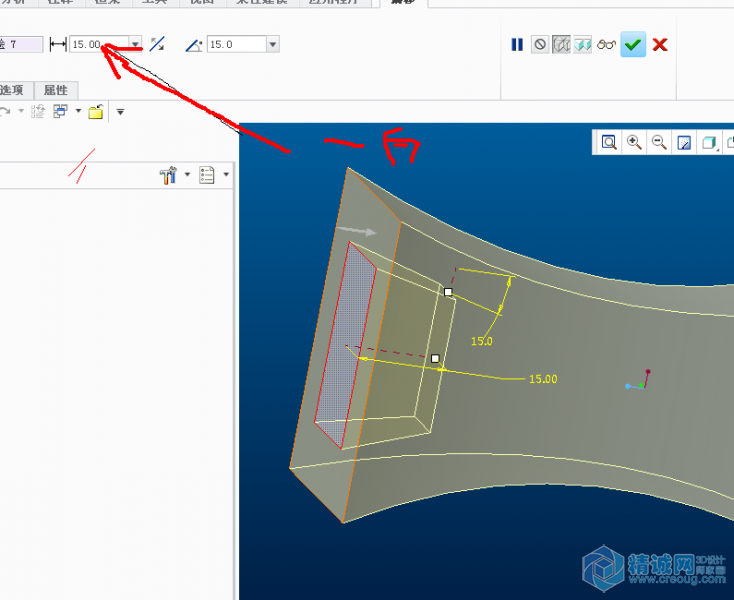The height and width of the screenshot is (600, 734).
Task: Click the yellow 15.0 angle dimension
Action: (482, 341)
